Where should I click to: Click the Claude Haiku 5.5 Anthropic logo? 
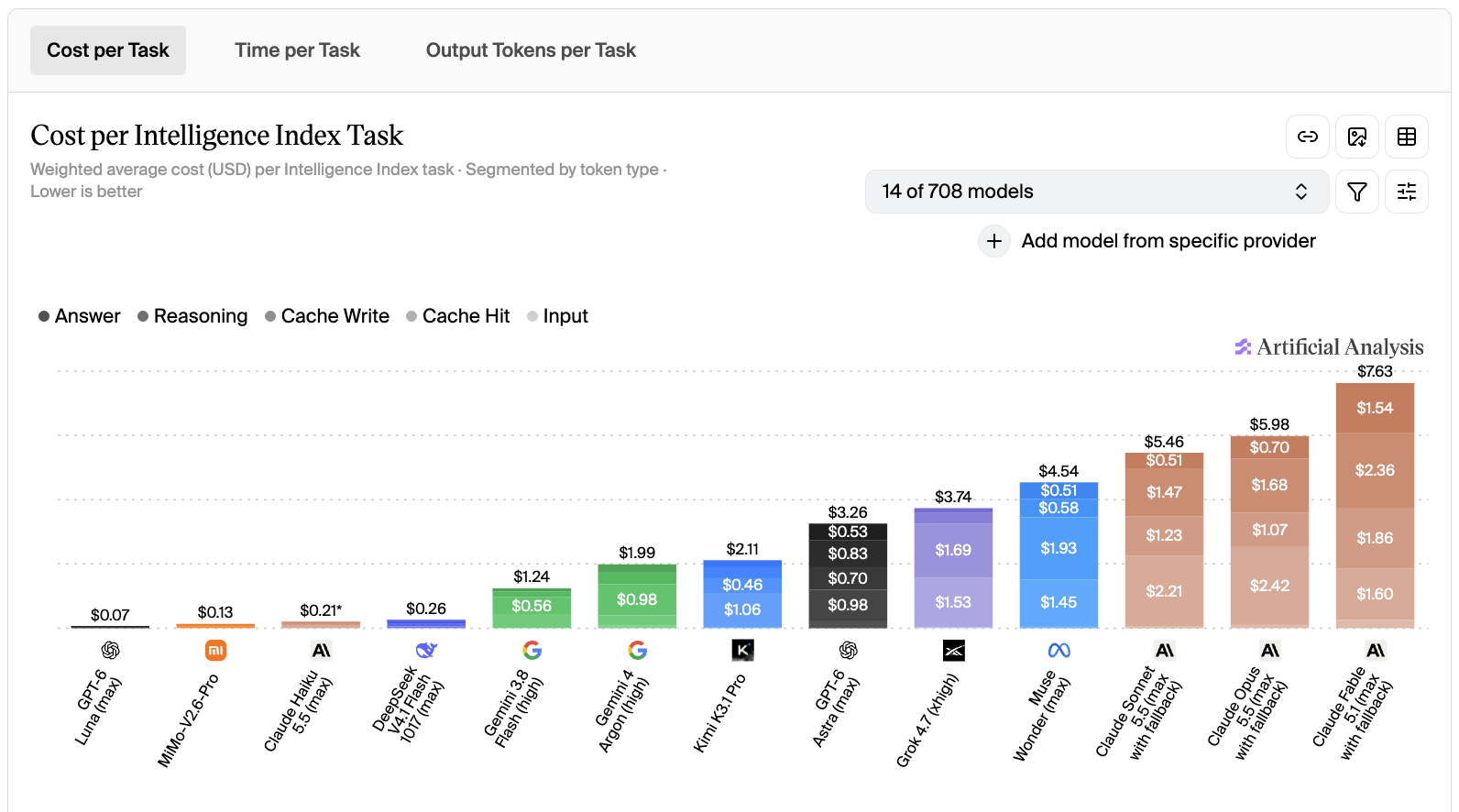321,651
